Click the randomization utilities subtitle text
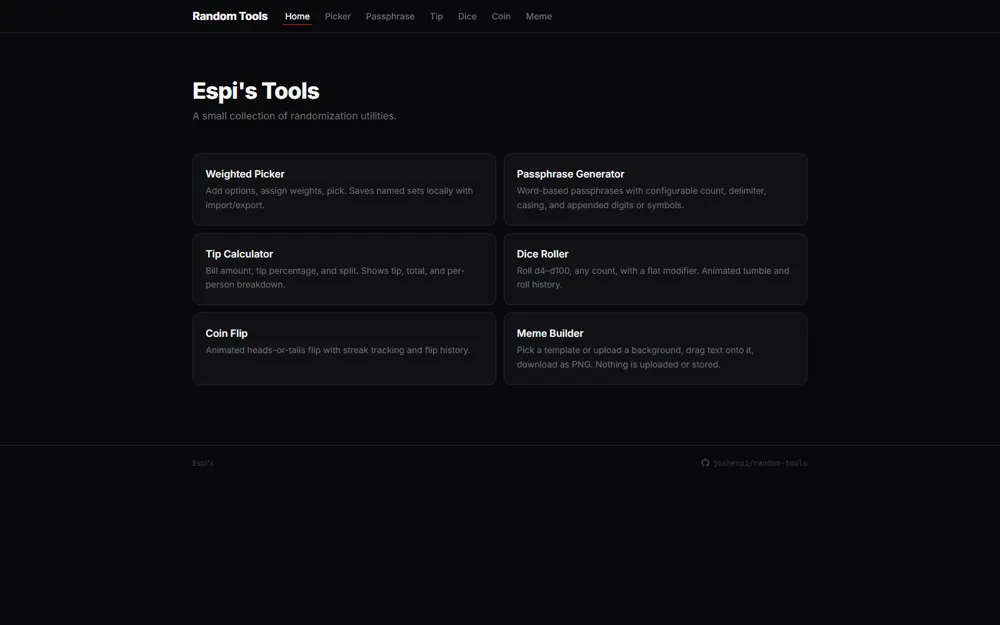The width and height of the screenshot is (1000, 625). (295, 116)
